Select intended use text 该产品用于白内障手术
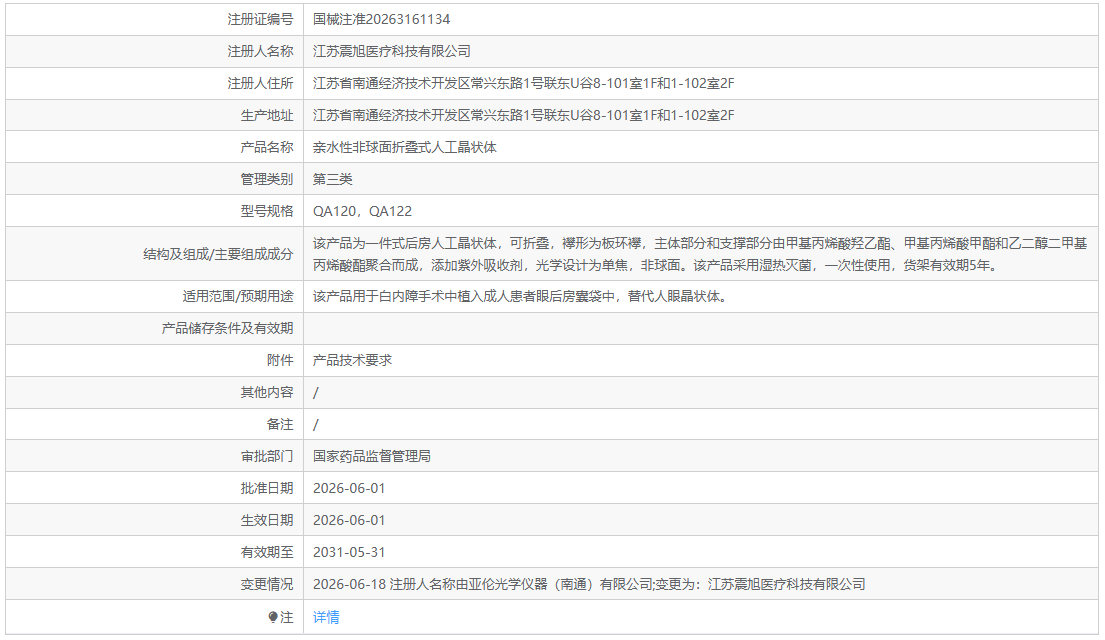Image resolution: width=1105 pixels, height=640 pixels. click(522, 296)
